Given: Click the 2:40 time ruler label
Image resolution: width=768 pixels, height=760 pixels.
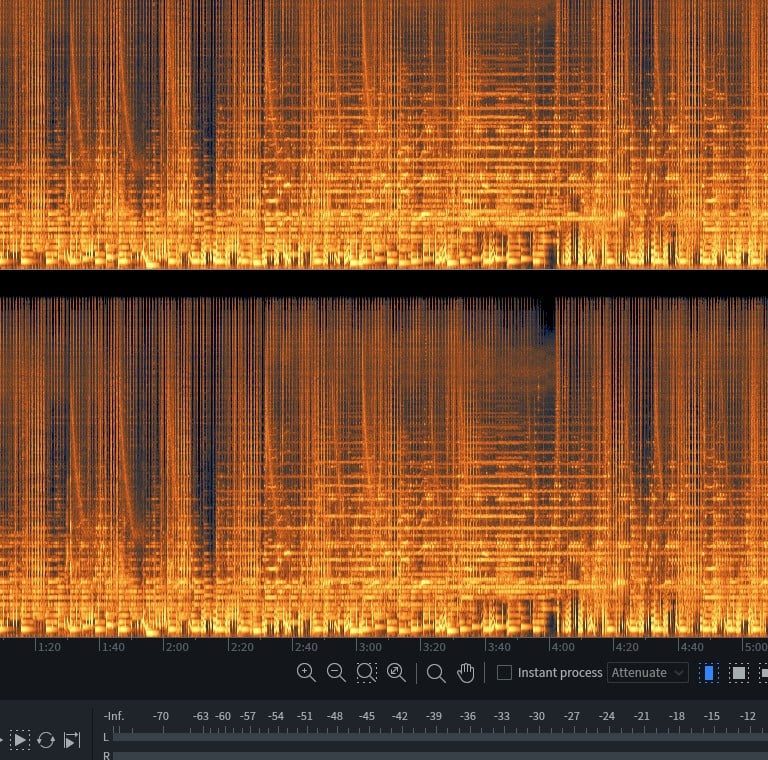Looking at the screenshot, I should pyautogui.click(x=306, y=647).
